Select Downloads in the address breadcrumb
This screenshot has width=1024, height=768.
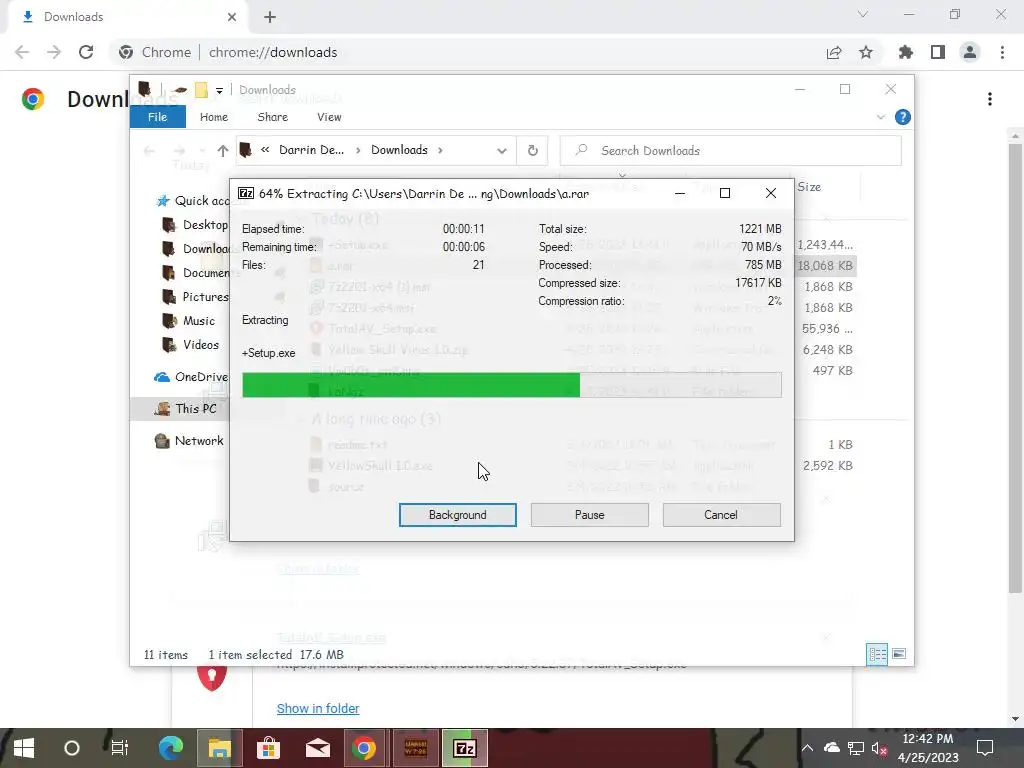click(x=399, y=150)
